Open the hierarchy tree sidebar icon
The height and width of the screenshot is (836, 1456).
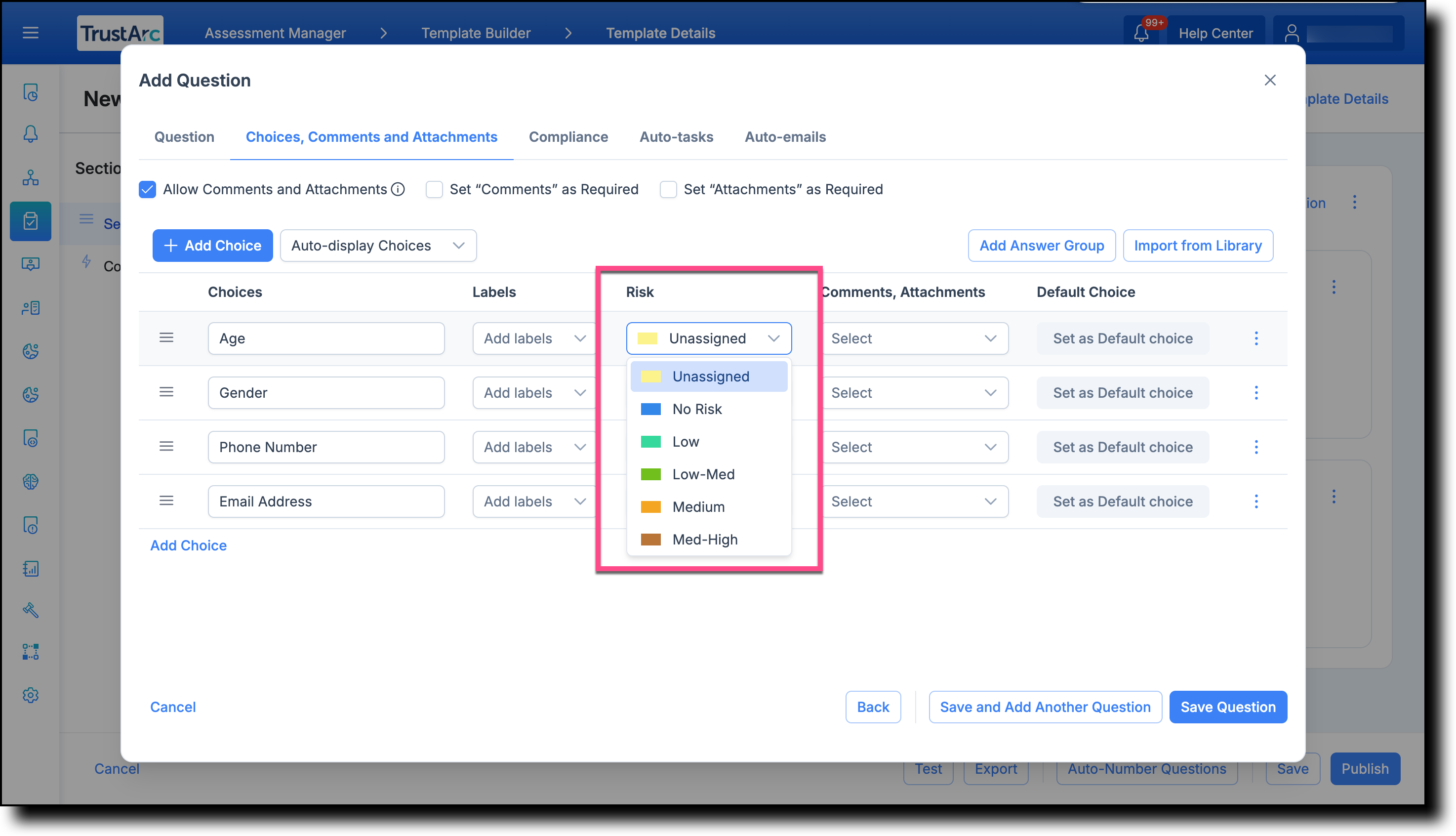(31, 177)
